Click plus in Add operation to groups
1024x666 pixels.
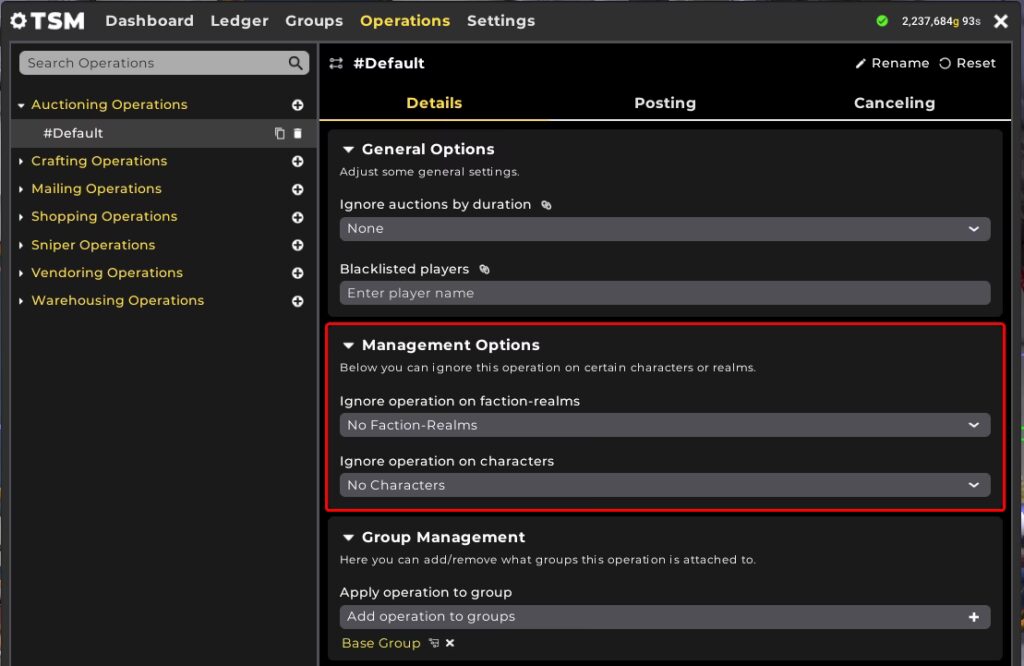tap(973, 617)
